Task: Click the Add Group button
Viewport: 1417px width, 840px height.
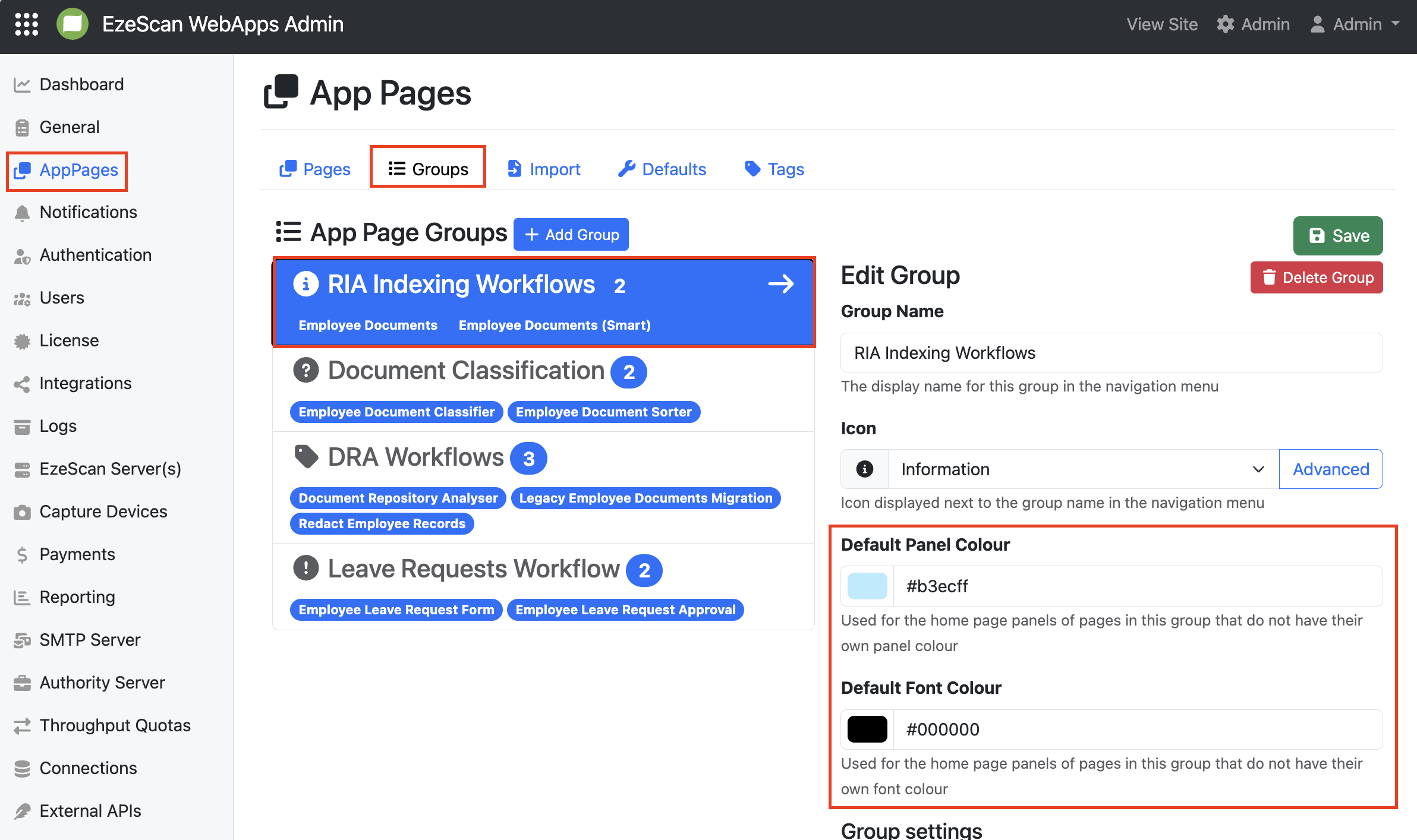Action: (571, 235)
